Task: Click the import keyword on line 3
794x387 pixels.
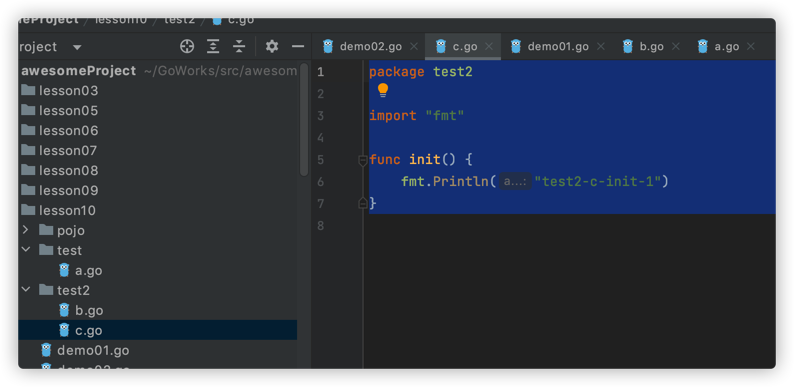Action: (x=393, y=115)
